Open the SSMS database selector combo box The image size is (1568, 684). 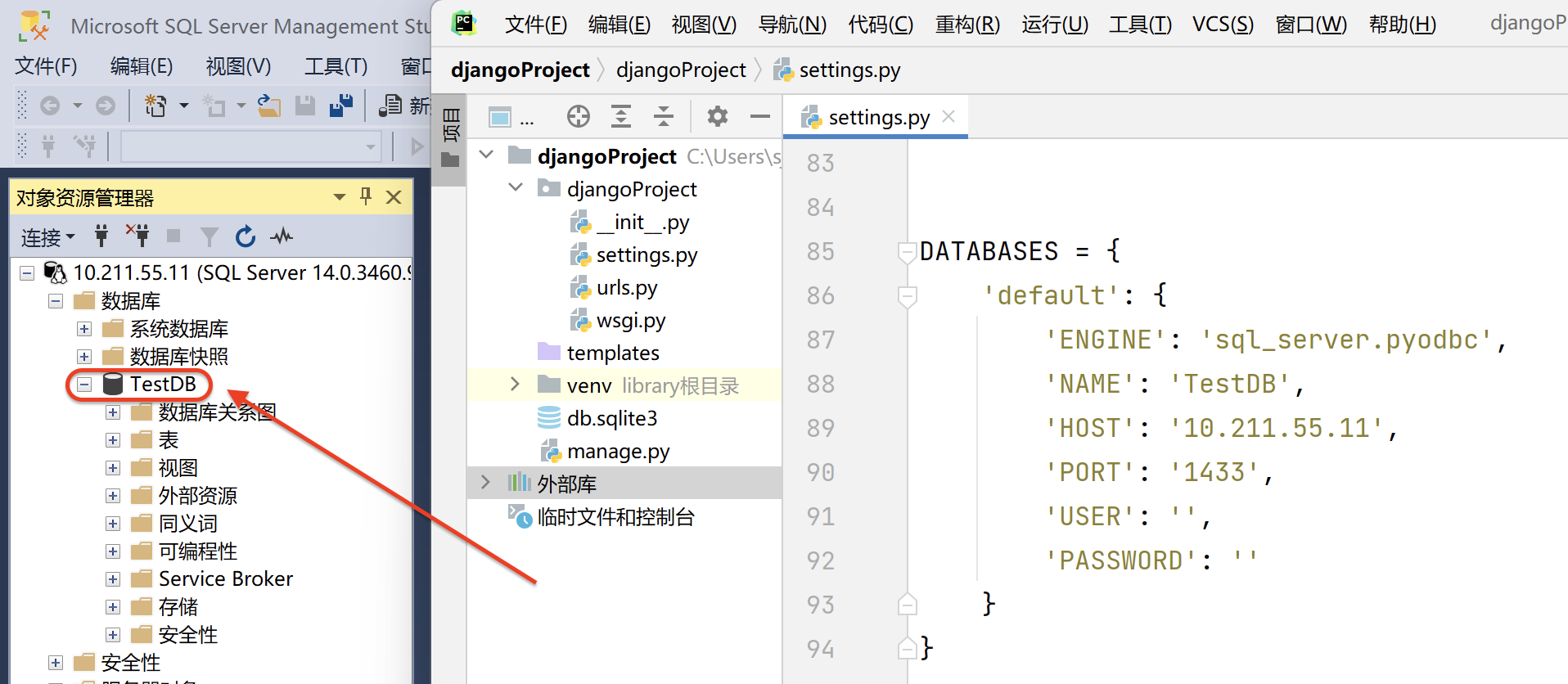(x=251, y=147)
